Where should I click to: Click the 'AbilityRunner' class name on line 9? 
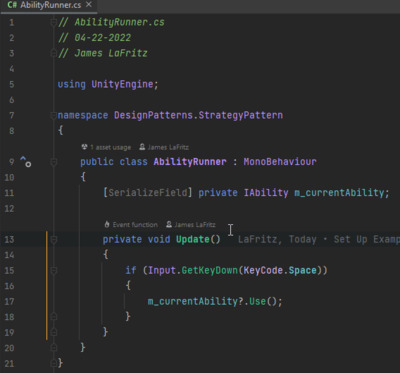coord(190,162)
